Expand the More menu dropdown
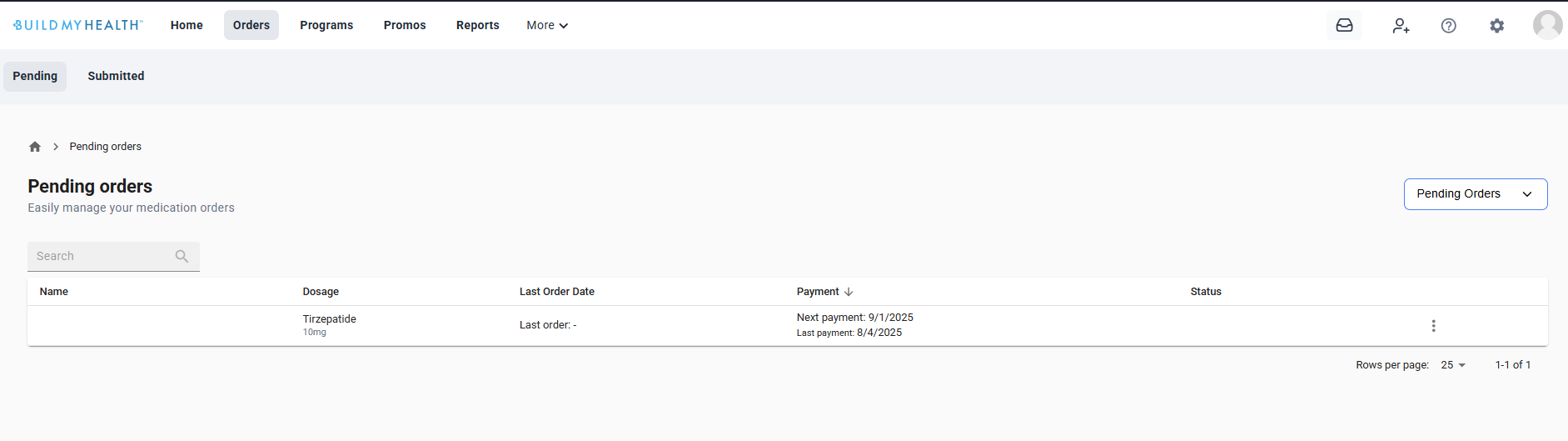The image size is (1568, 441). 547,26
